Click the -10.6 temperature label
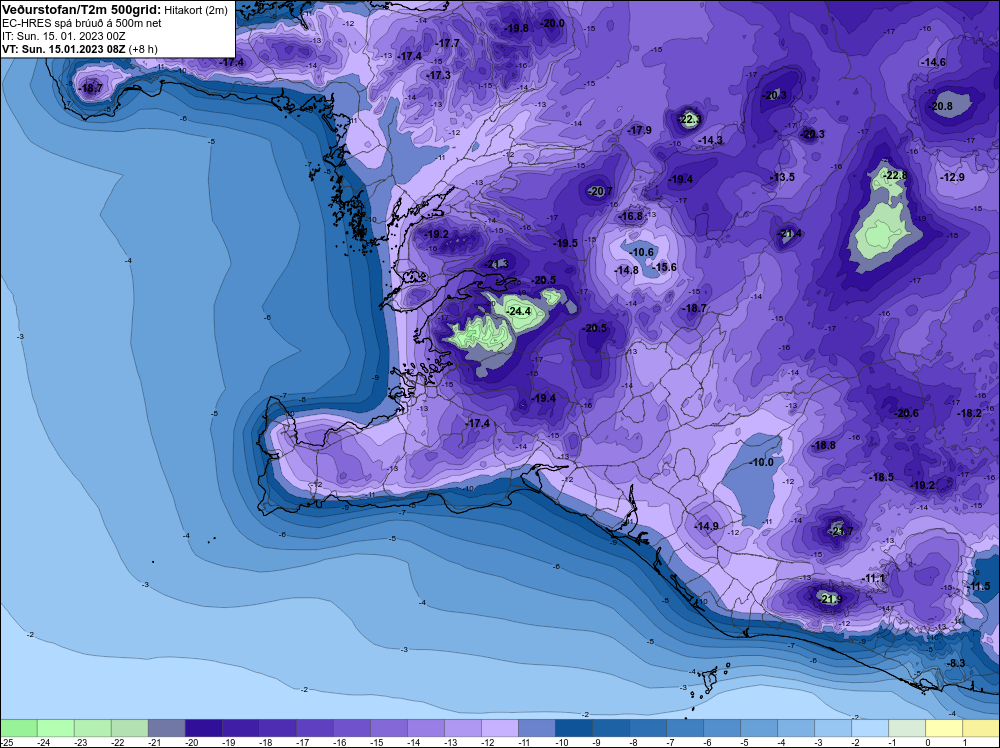This screenshot has height=748, width=1000. pos(642,252)
